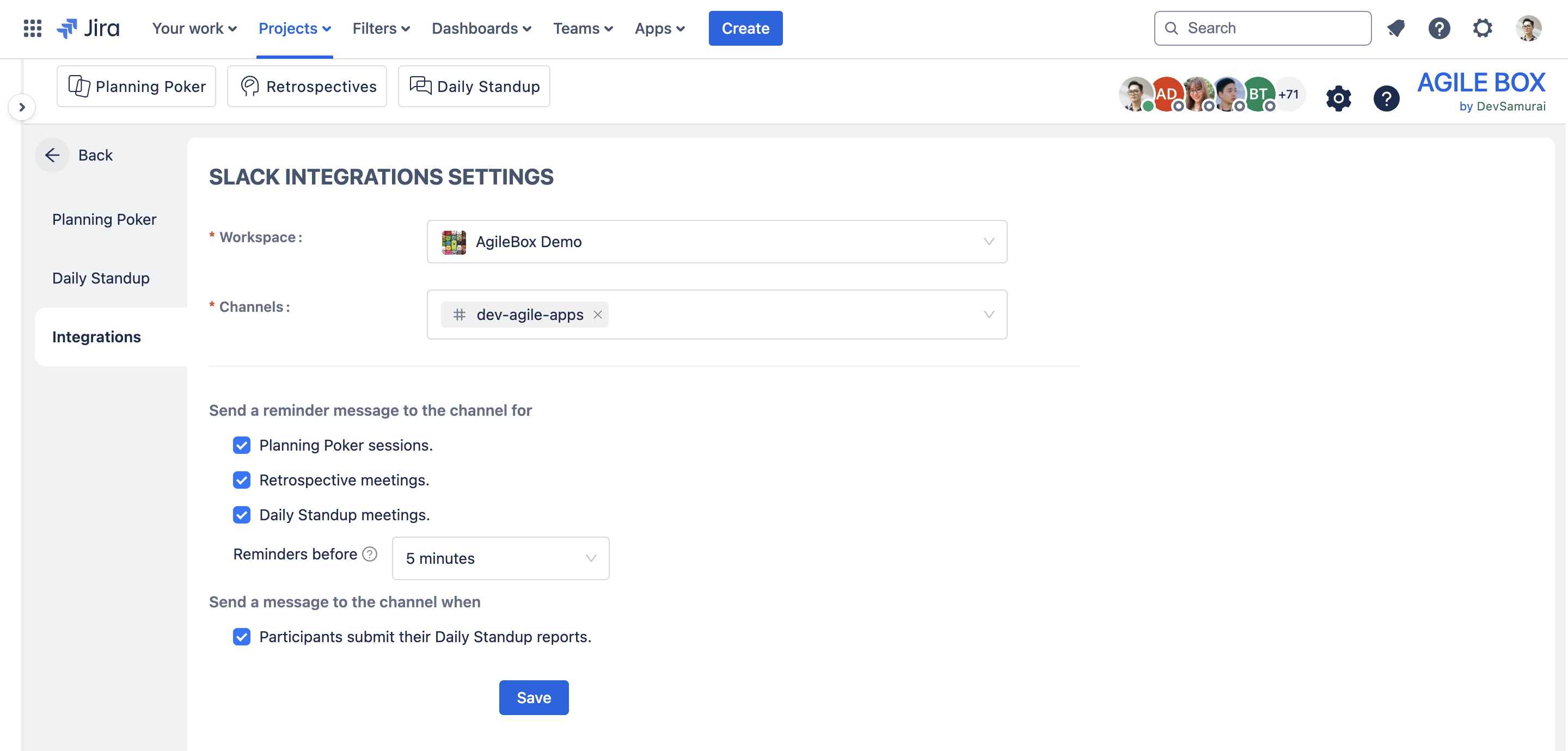Go Back using the arrow button

[52, 155]
